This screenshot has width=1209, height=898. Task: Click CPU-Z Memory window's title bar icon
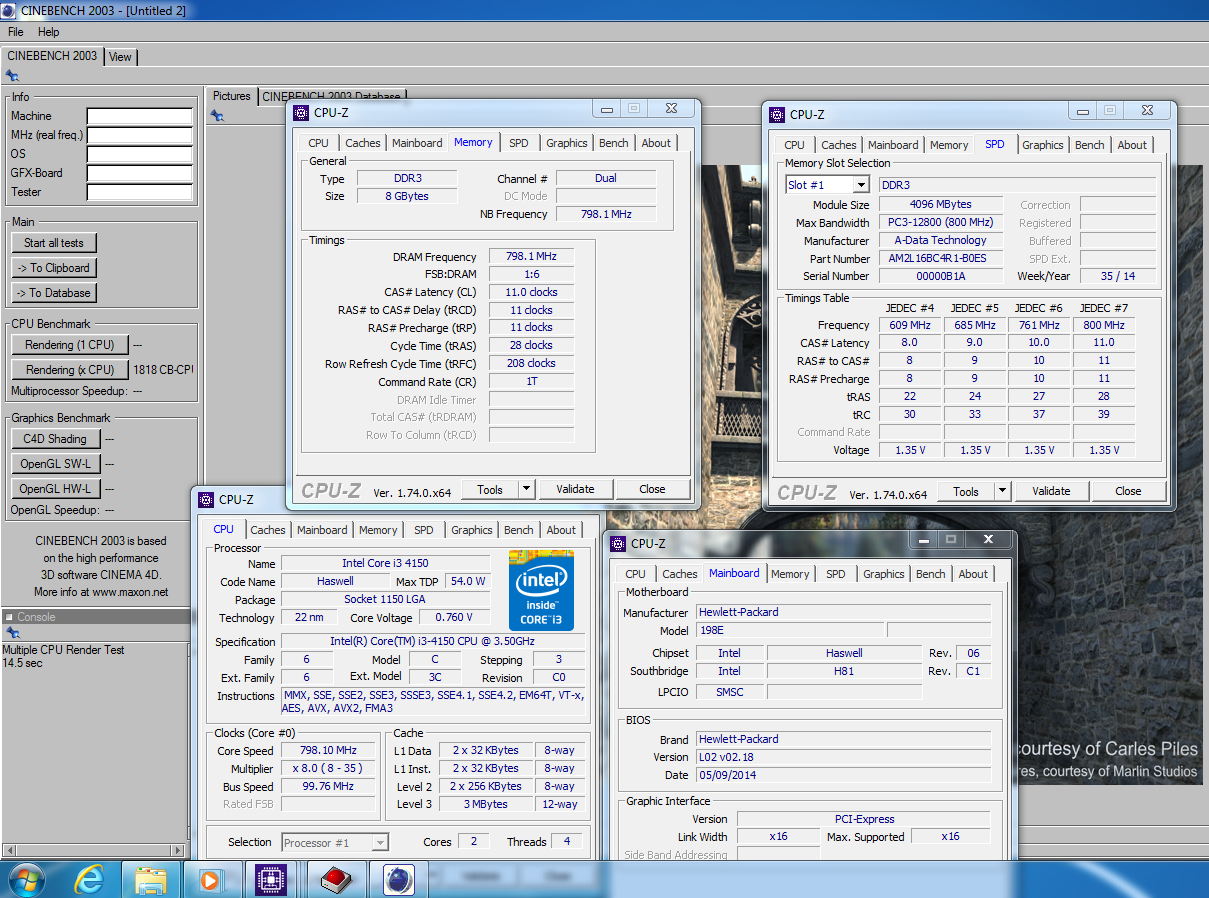301,113
